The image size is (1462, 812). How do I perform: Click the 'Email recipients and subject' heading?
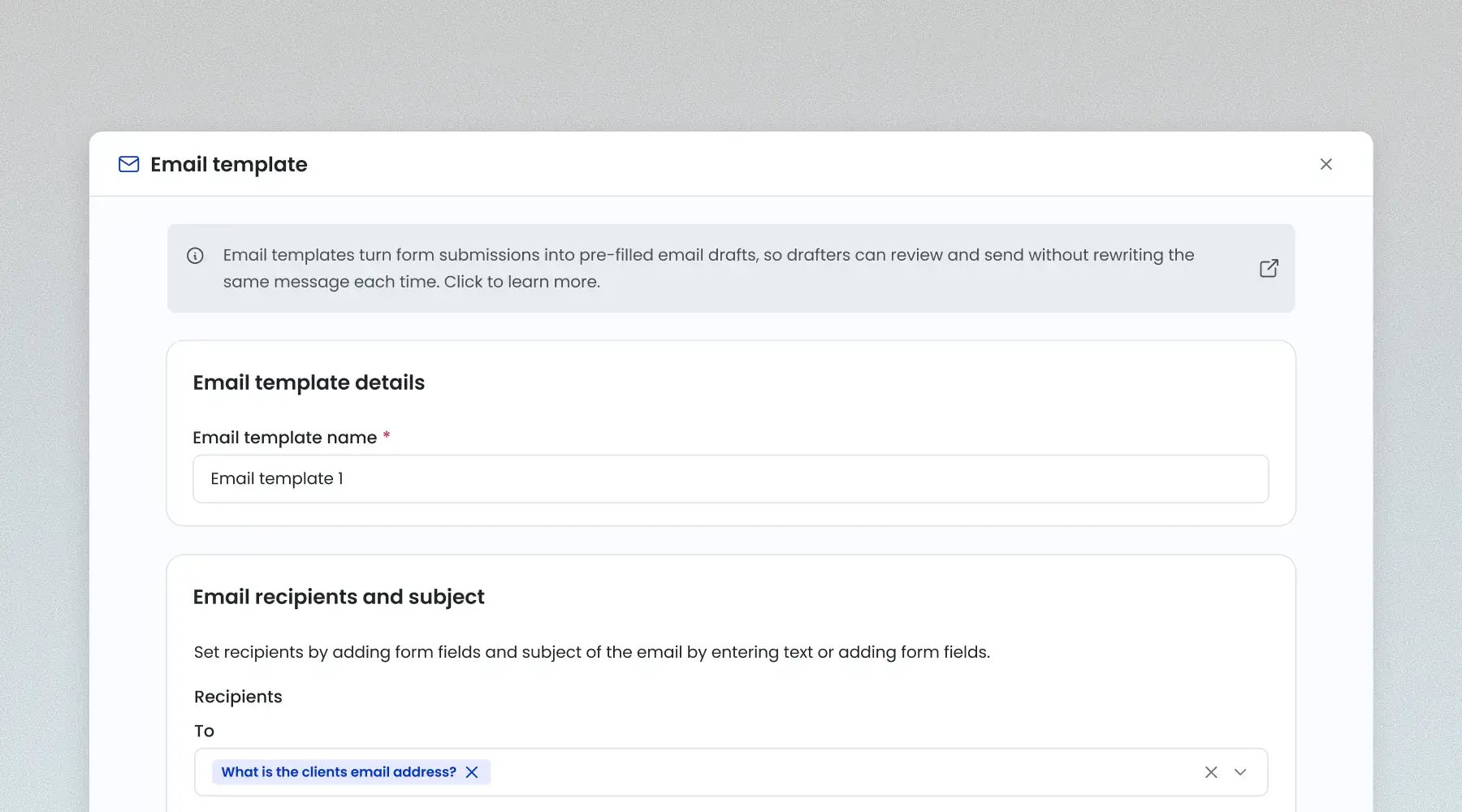[339, 597]
